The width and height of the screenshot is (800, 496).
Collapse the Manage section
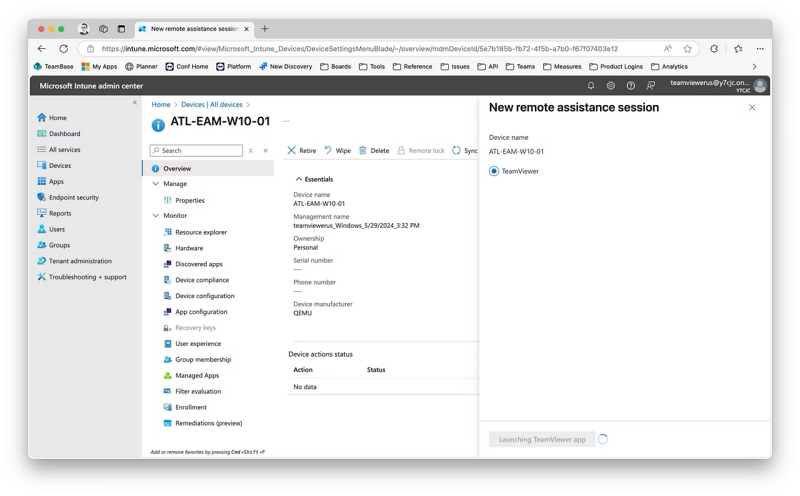[x=156, y=184]
